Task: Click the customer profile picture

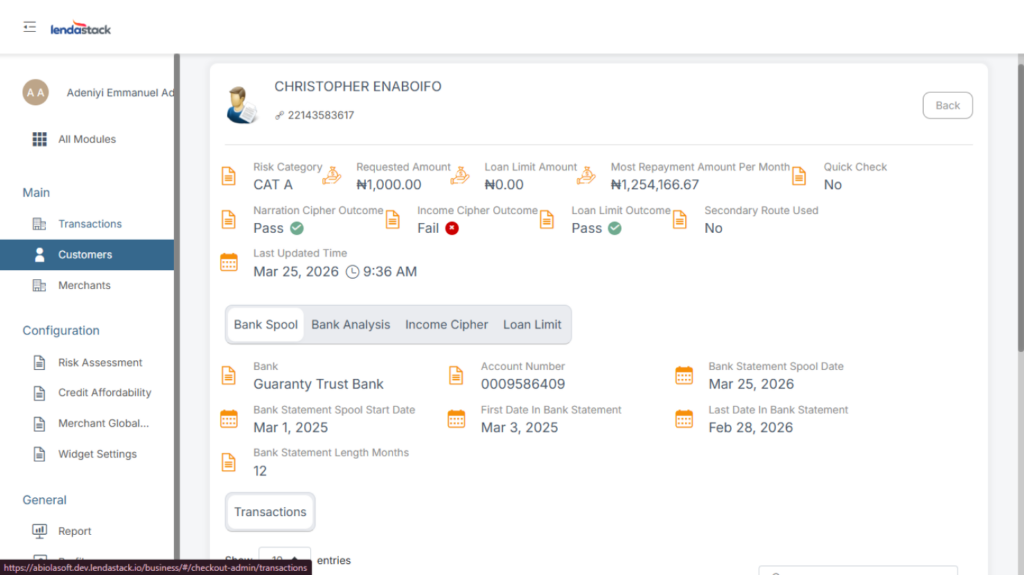Action: tap(241, 104)
